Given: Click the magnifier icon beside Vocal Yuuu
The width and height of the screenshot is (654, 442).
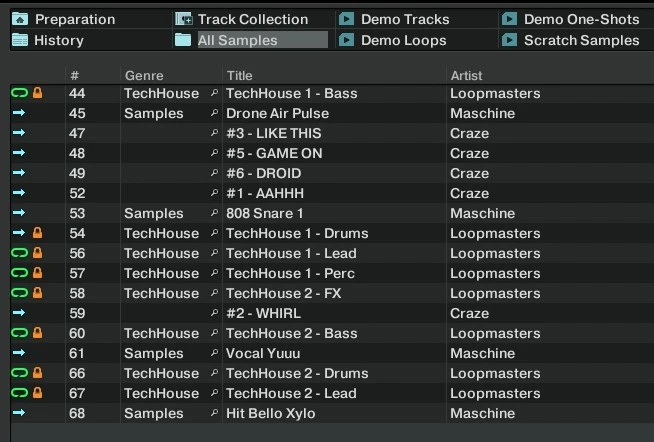Looking at the screenshot, I should pos(214,353).
